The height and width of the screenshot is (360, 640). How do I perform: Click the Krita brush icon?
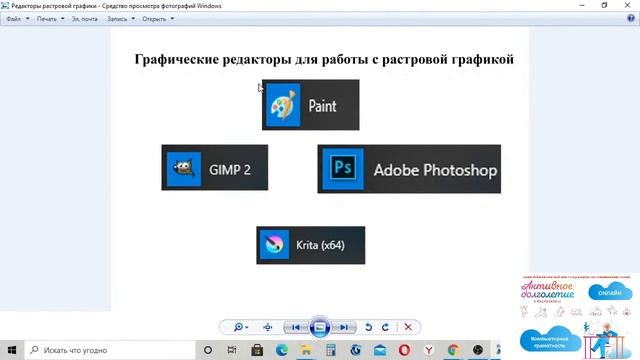pyautogui.click(x=274, y=245)
